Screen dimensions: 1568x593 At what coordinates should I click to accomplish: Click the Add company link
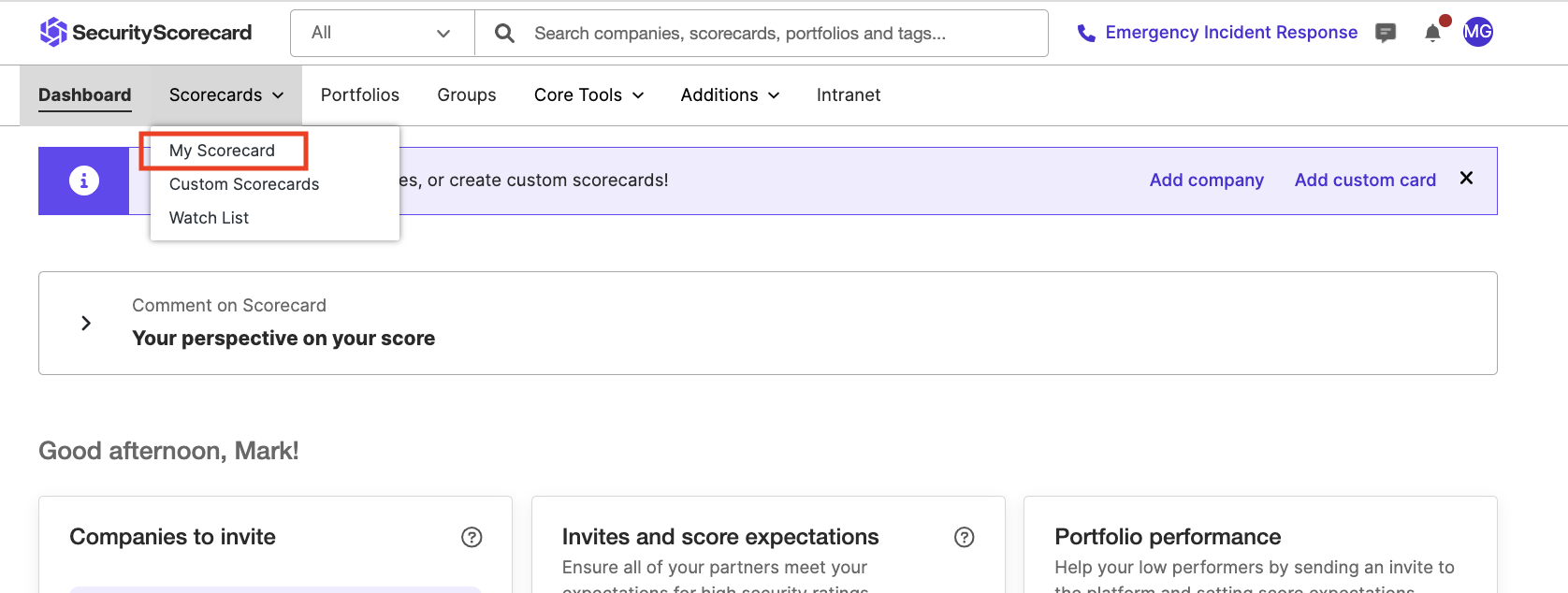[x=1206, y=181]
